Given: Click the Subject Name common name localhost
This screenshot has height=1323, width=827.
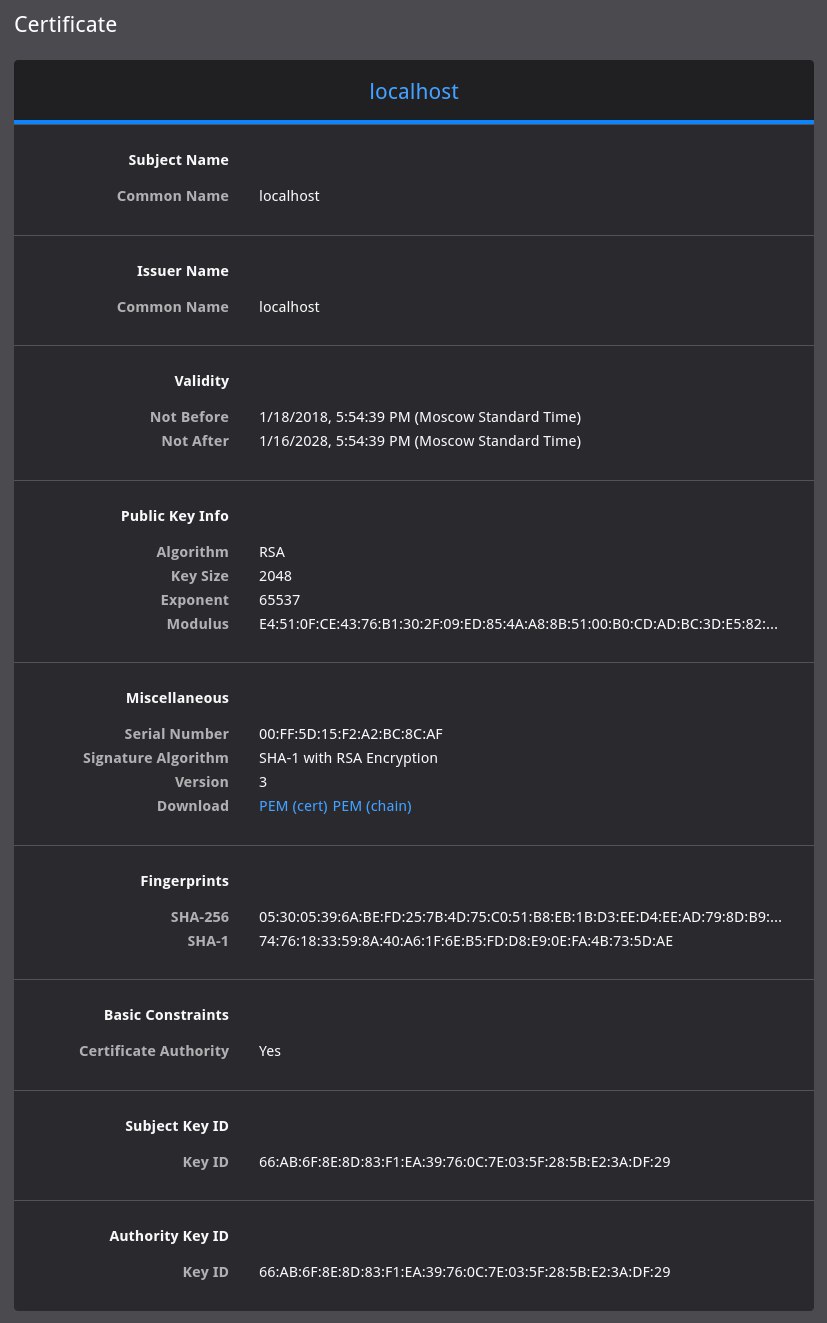Looking at the screenshot, I should point(289,196).
